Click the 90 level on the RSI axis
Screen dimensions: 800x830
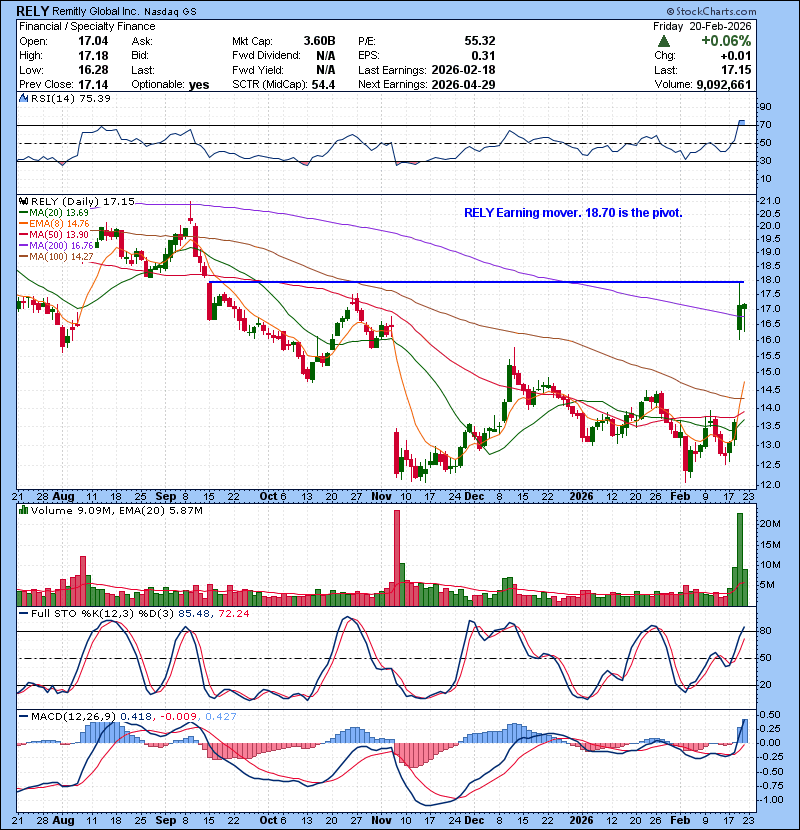[766, 107]
